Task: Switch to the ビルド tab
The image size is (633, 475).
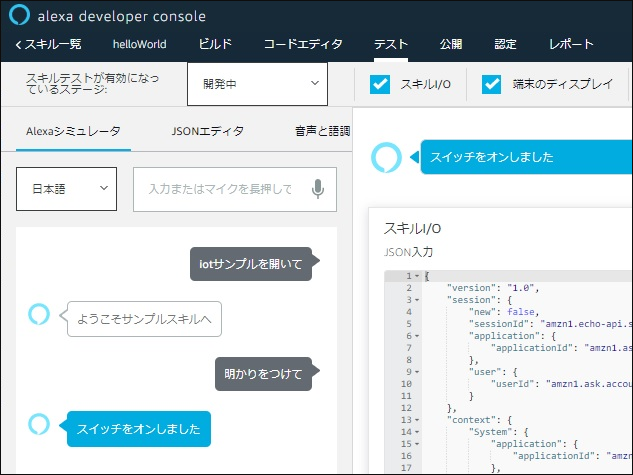Action: [215, 44]
